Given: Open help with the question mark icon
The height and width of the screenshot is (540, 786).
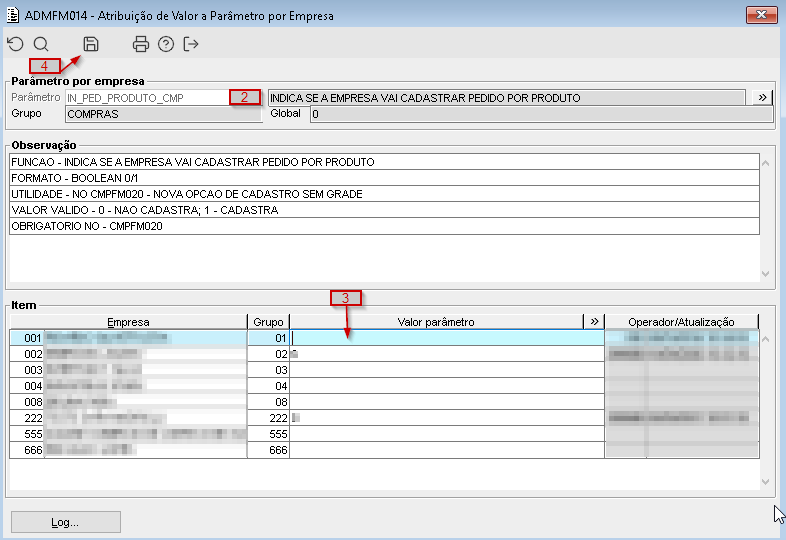Looking at the screenshot, I should coord(166,44).
